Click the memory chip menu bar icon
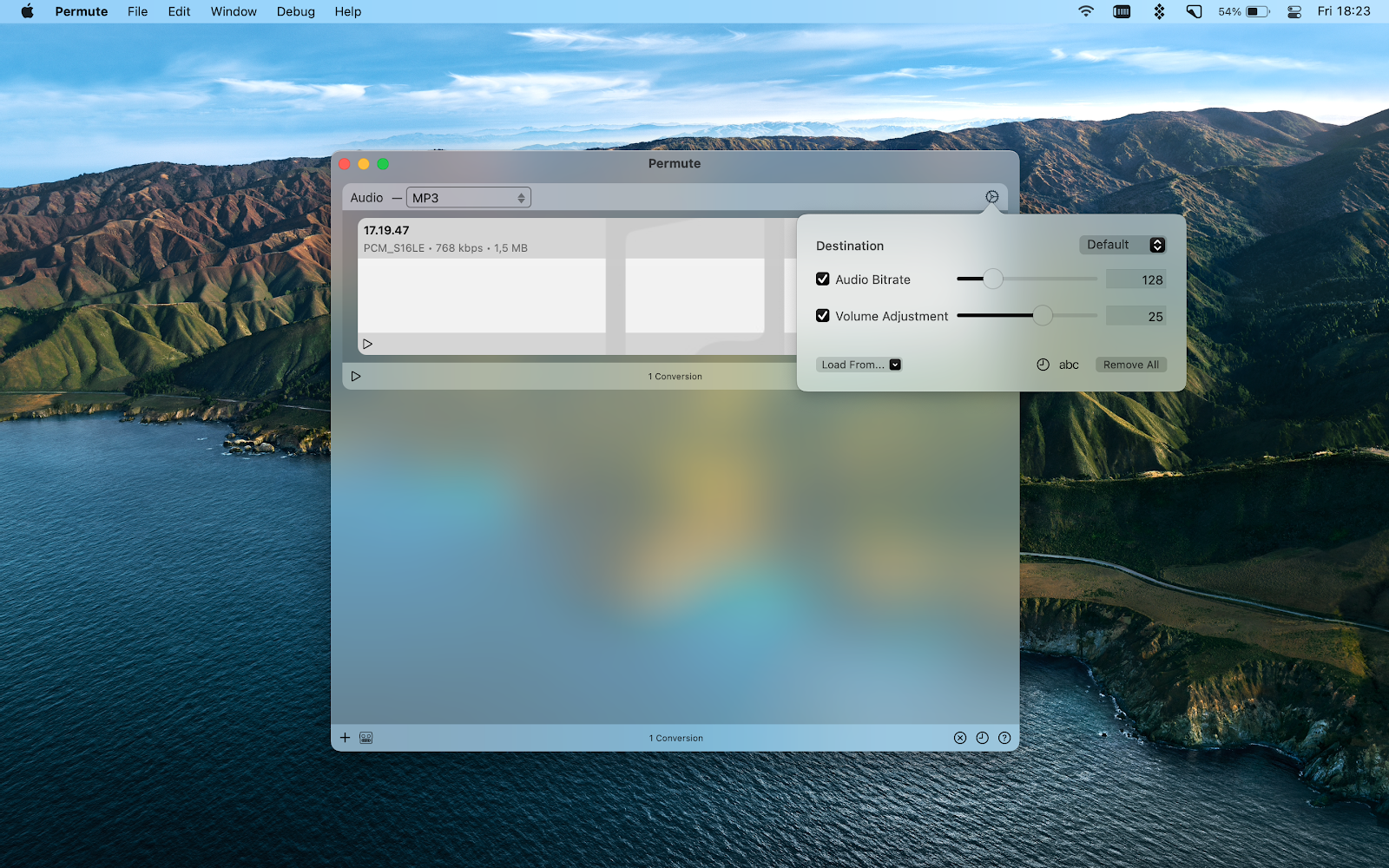The width and height of the screenshot is (1389, 868). click(1122, 11)
